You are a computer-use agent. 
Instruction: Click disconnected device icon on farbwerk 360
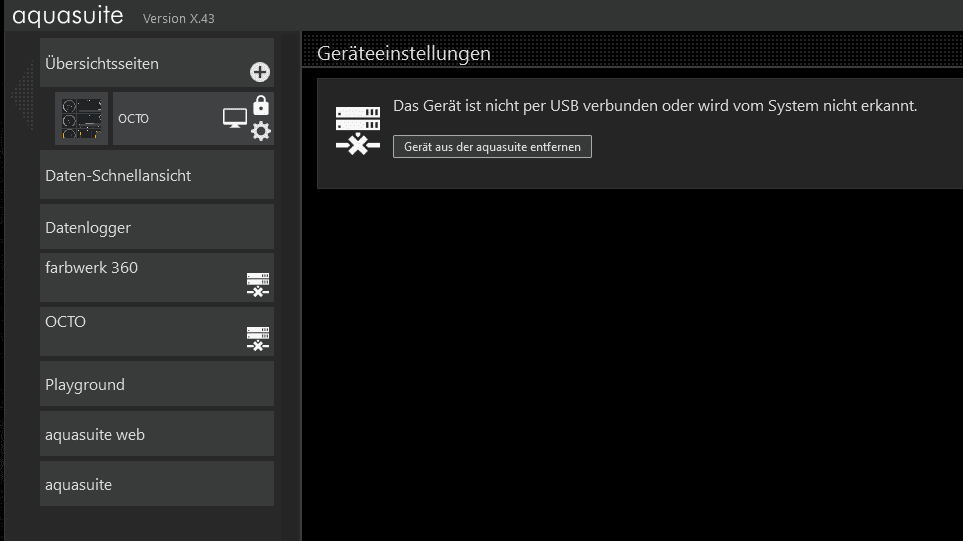(x=258, y=285)
